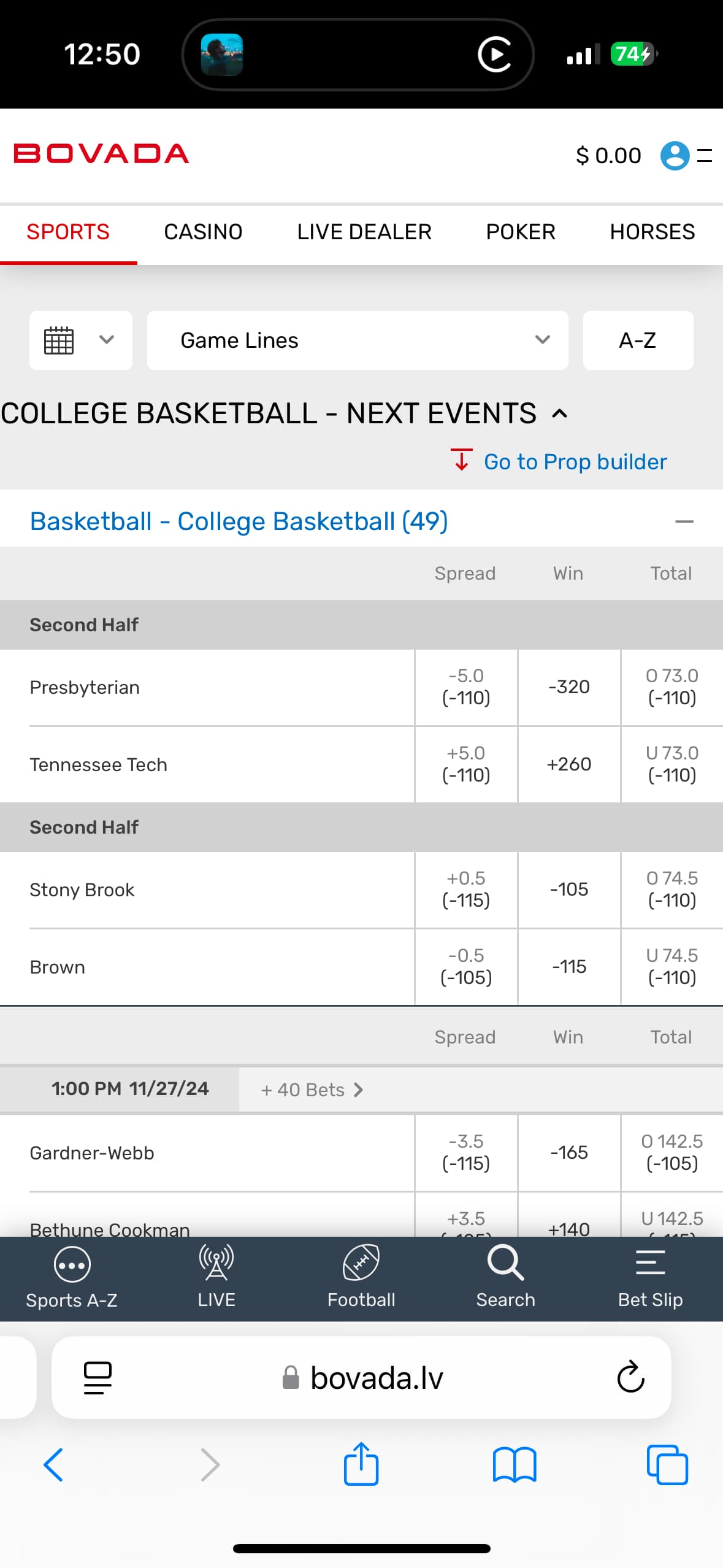Screen dimensions: 723x1568
Task: Open the Bet Slip icon
Action: [x=650, y=1264]
